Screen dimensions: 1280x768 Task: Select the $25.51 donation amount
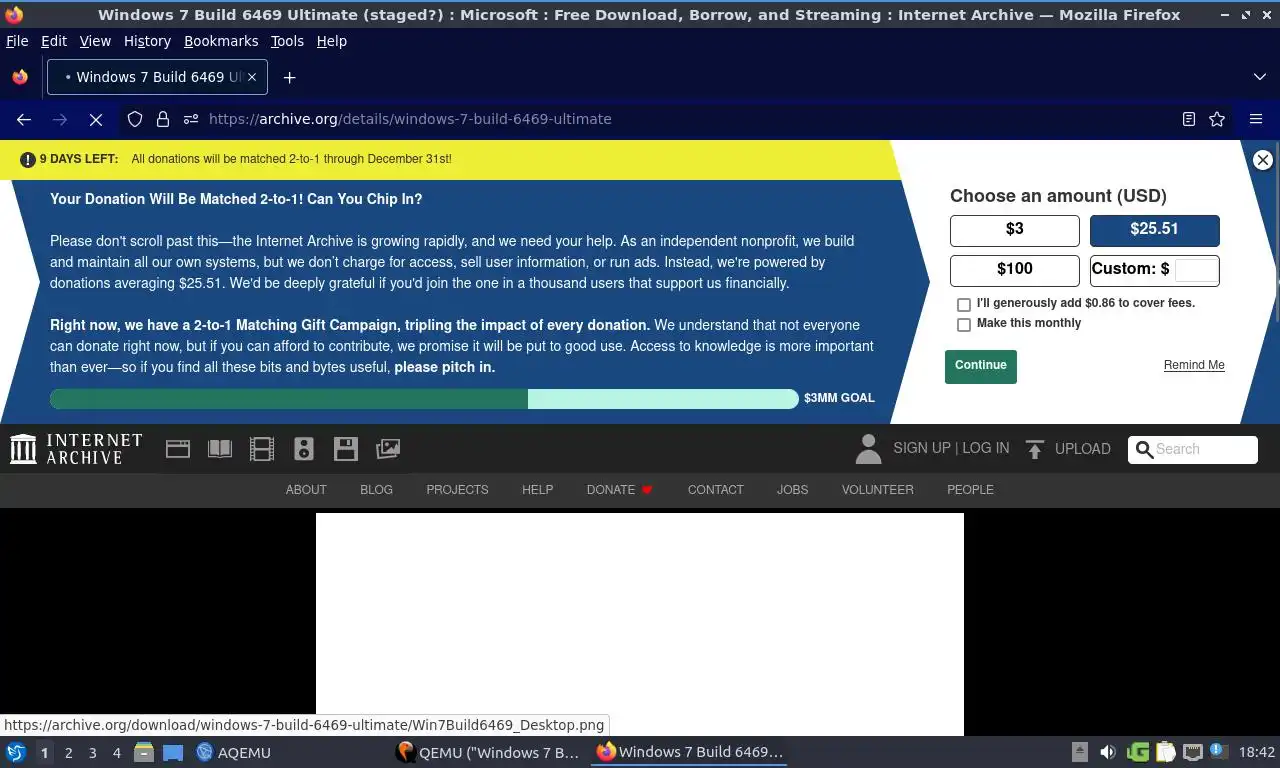[x=1154, y=230]
